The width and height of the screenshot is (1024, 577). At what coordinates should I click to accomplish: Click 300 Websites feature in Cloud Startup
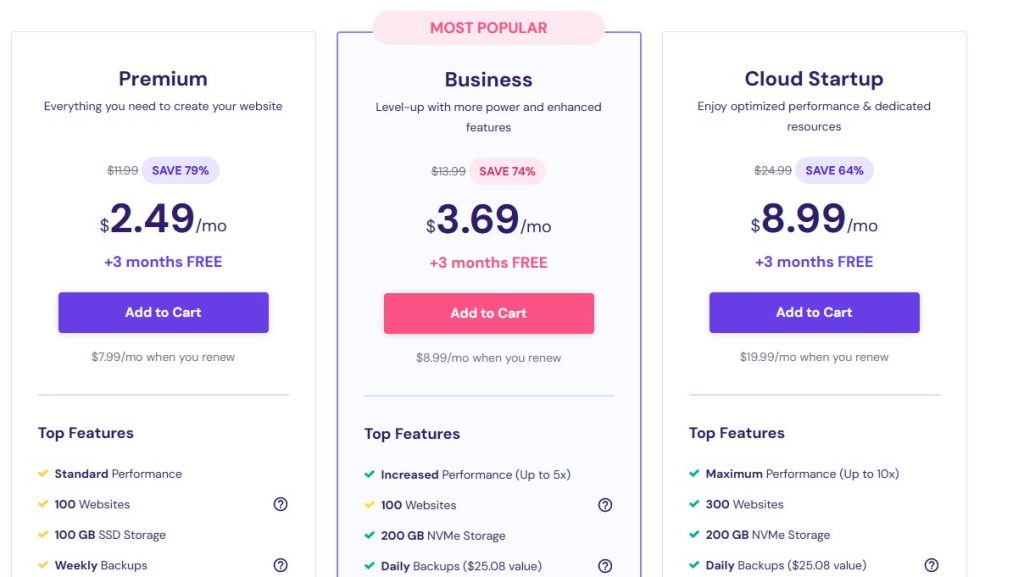(x=744, y=505)
